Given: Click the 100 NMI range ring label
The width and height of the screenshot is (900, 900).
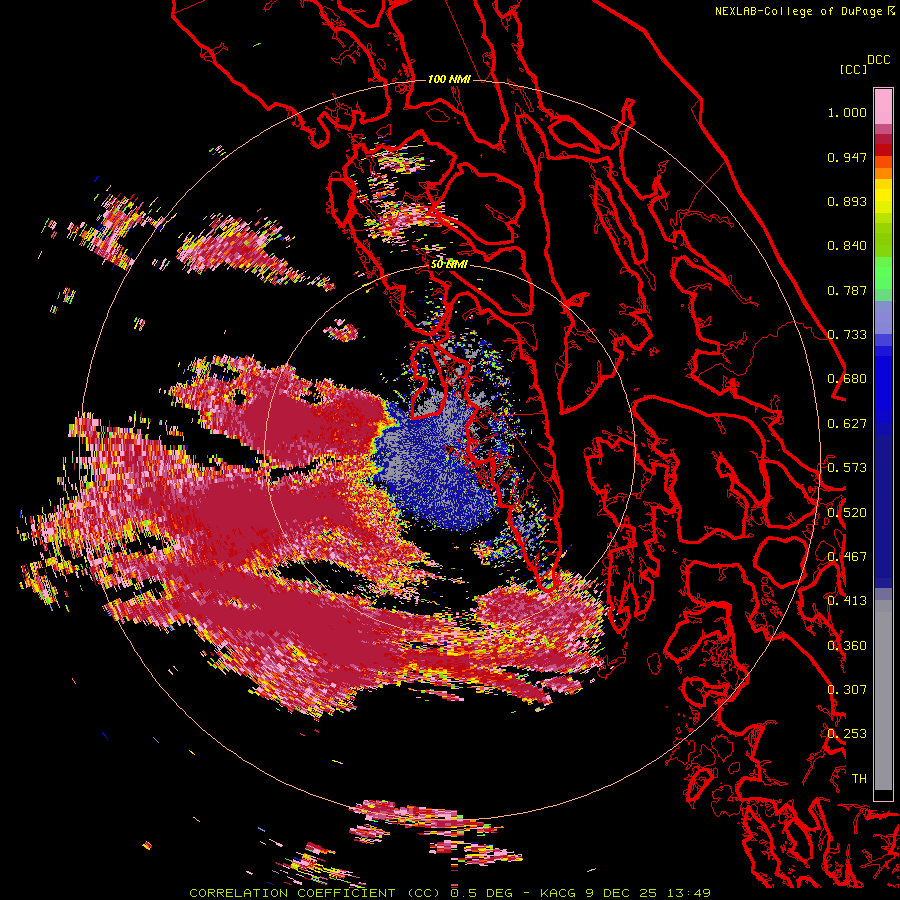Looking at the screenshot, I should (449, 79).
